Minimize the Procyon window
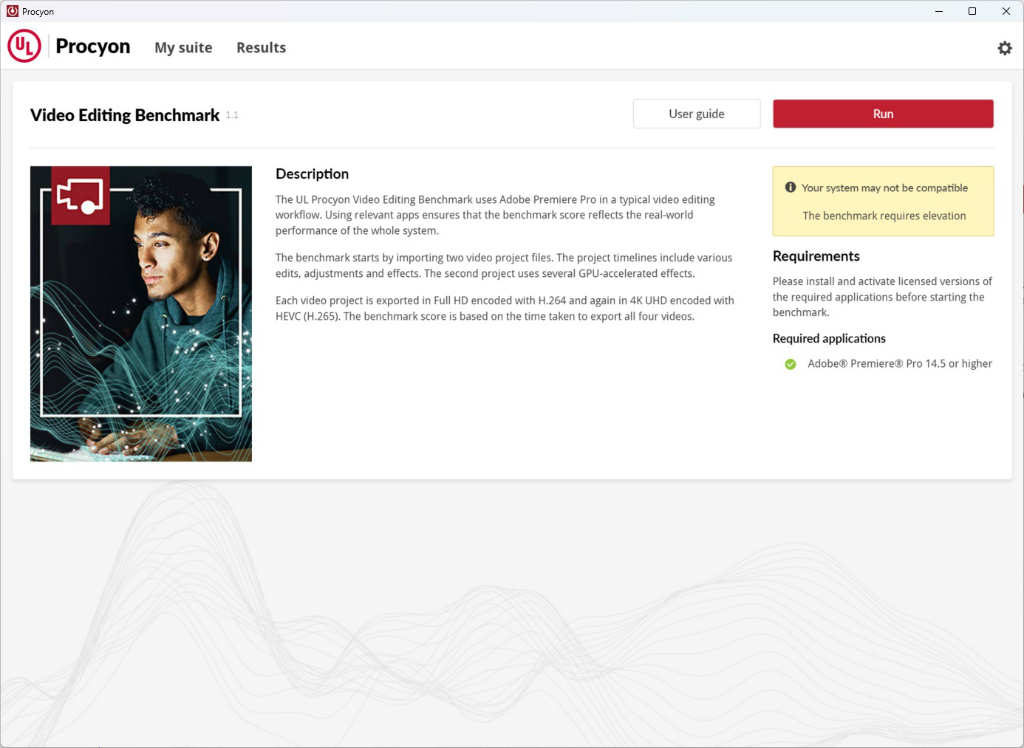 (x=939, y=11)
